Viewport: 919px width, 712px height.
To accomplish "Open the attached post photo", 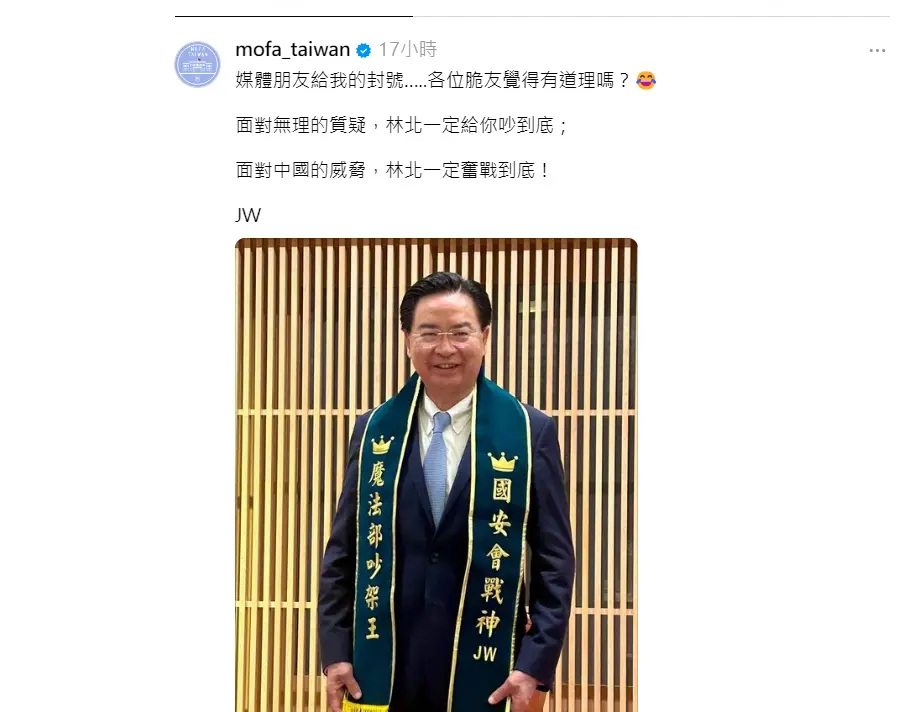I will [x=436, y=475].
